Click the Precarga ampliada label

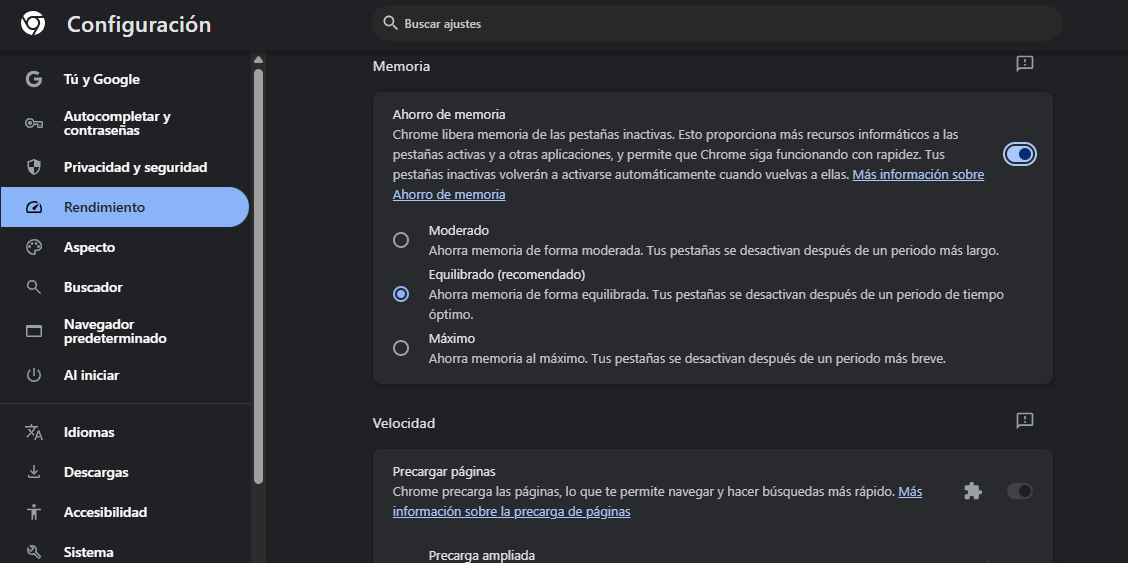point(482,555)
